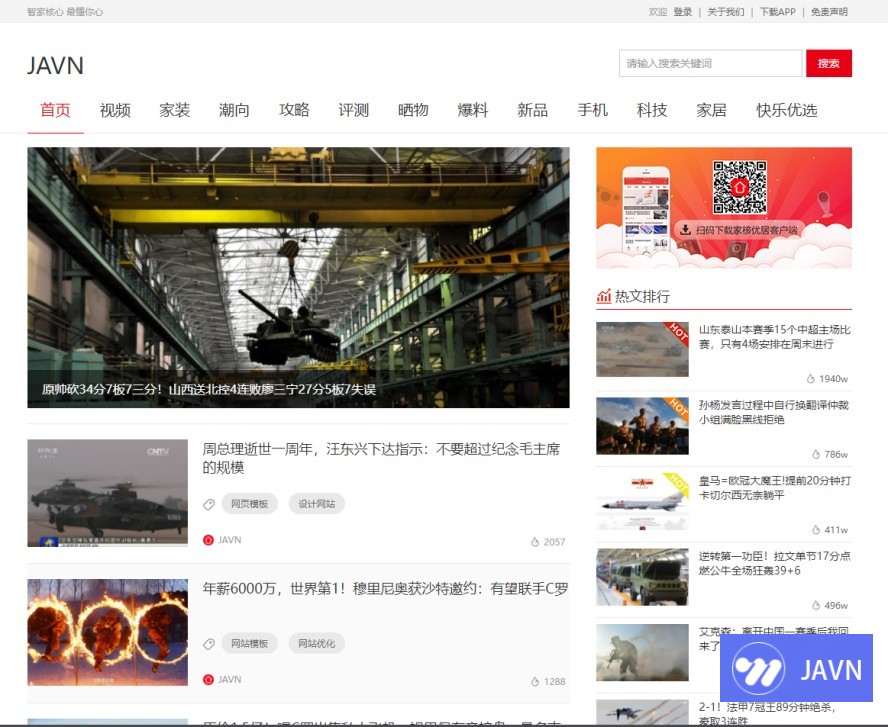Click the 热文排行 chart icon
Screen dimensions: 888x727
point(604,296)
